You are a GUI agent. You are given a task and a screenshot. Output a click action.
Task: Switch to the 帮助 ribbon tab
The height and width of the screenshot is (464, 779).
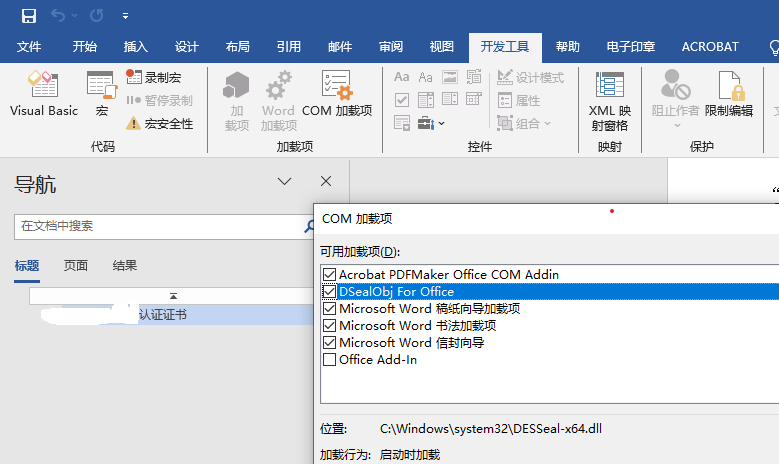click(568, 47)
